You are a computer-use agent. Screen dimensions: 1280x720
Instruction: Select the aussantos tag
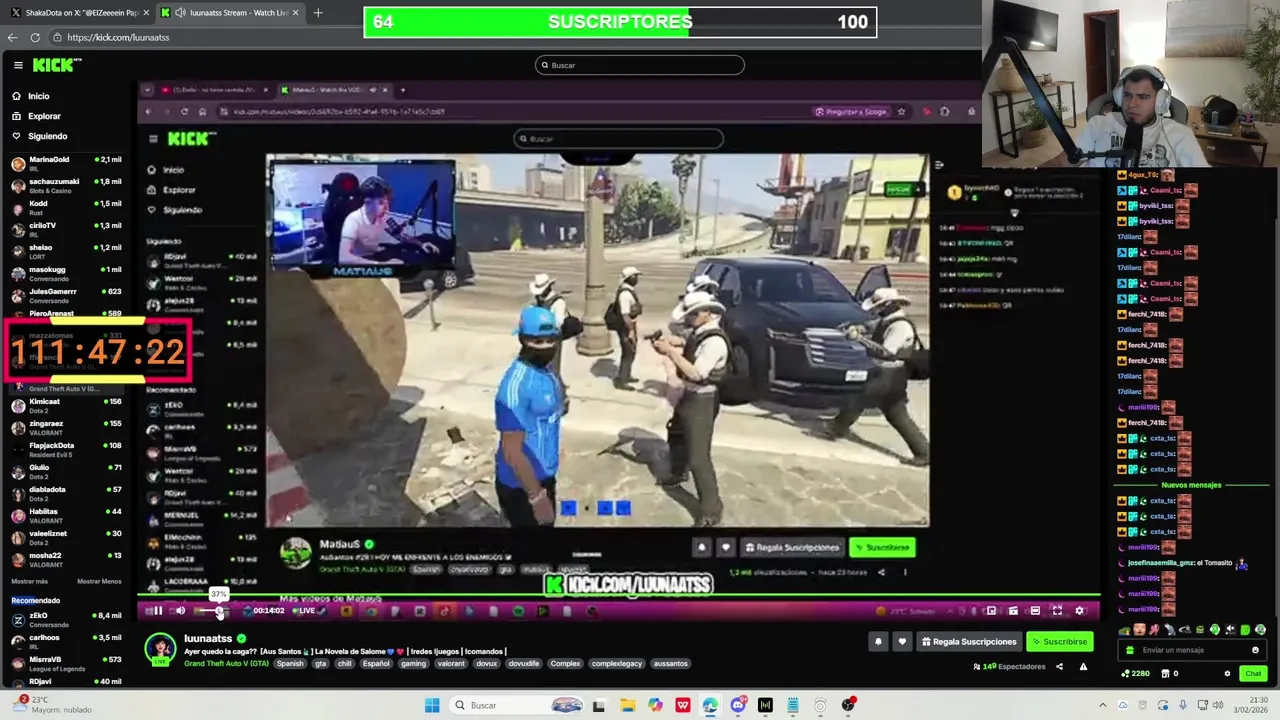pyautogui.click(x=670, y=663)
